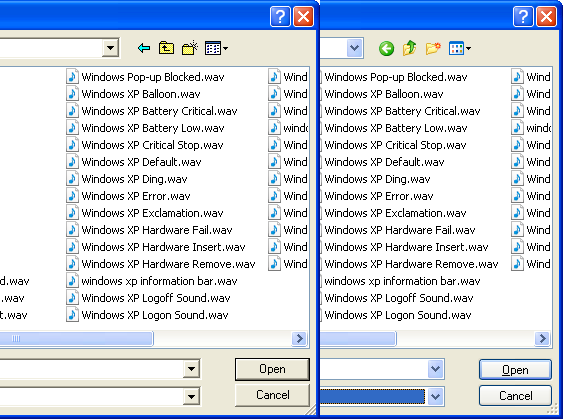The image size is (563, 419).
Task: Click the XP Error.wav file icon, classic dialog
Action: (x=72, y=196)
